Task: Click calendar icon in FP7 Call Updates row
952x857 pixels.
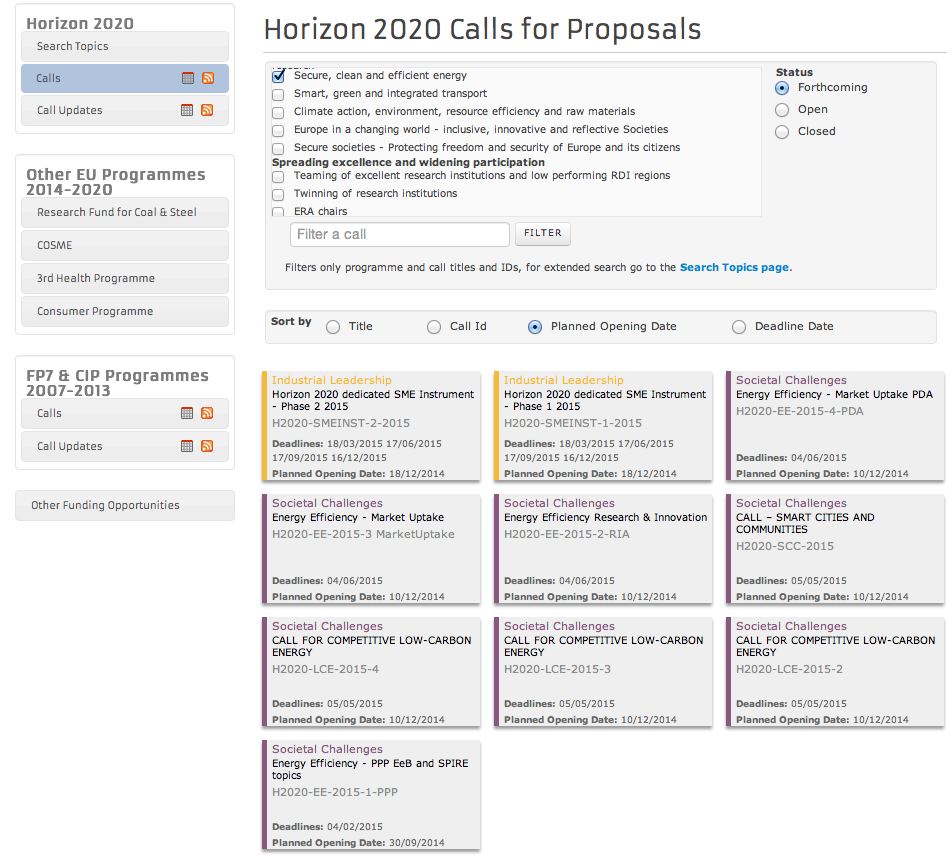Action: (187, 446)
